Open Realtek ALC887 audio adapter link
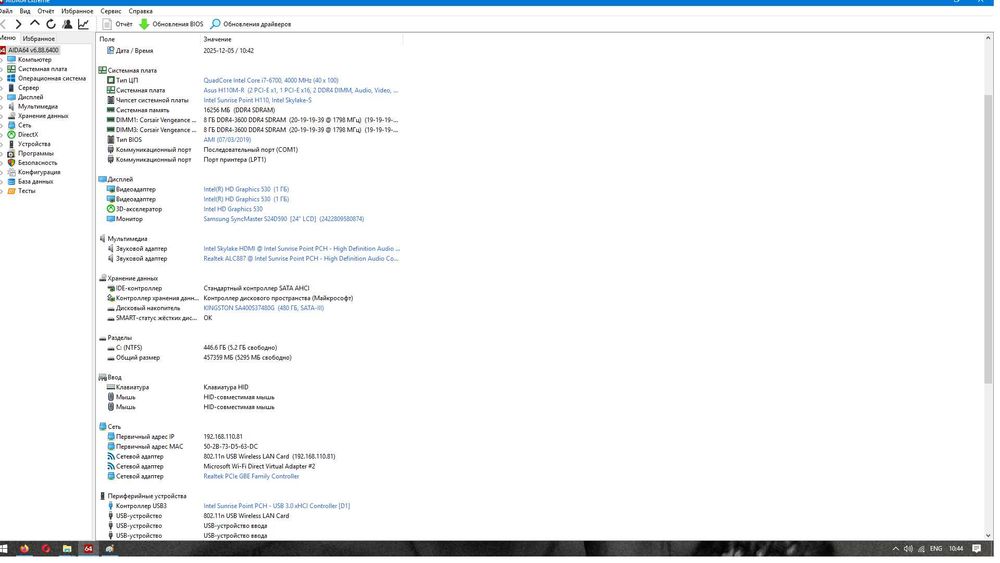1000x563 pixels. click(x=301, y=259)
